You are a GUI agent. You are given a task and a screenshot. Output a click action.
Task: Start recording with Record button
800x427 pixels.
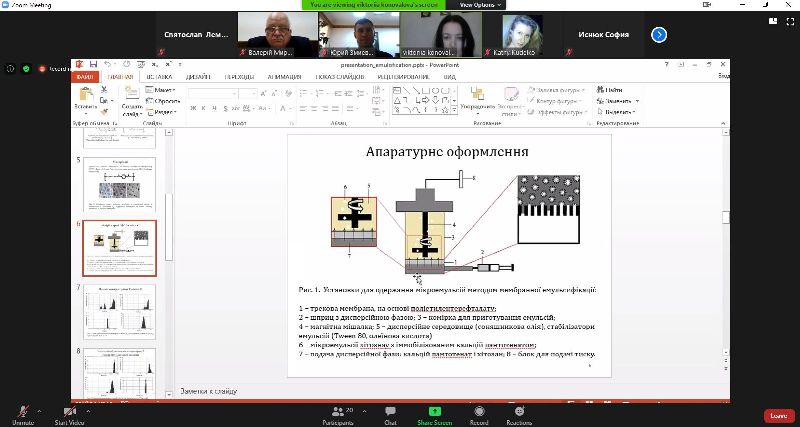coord(479,411)
